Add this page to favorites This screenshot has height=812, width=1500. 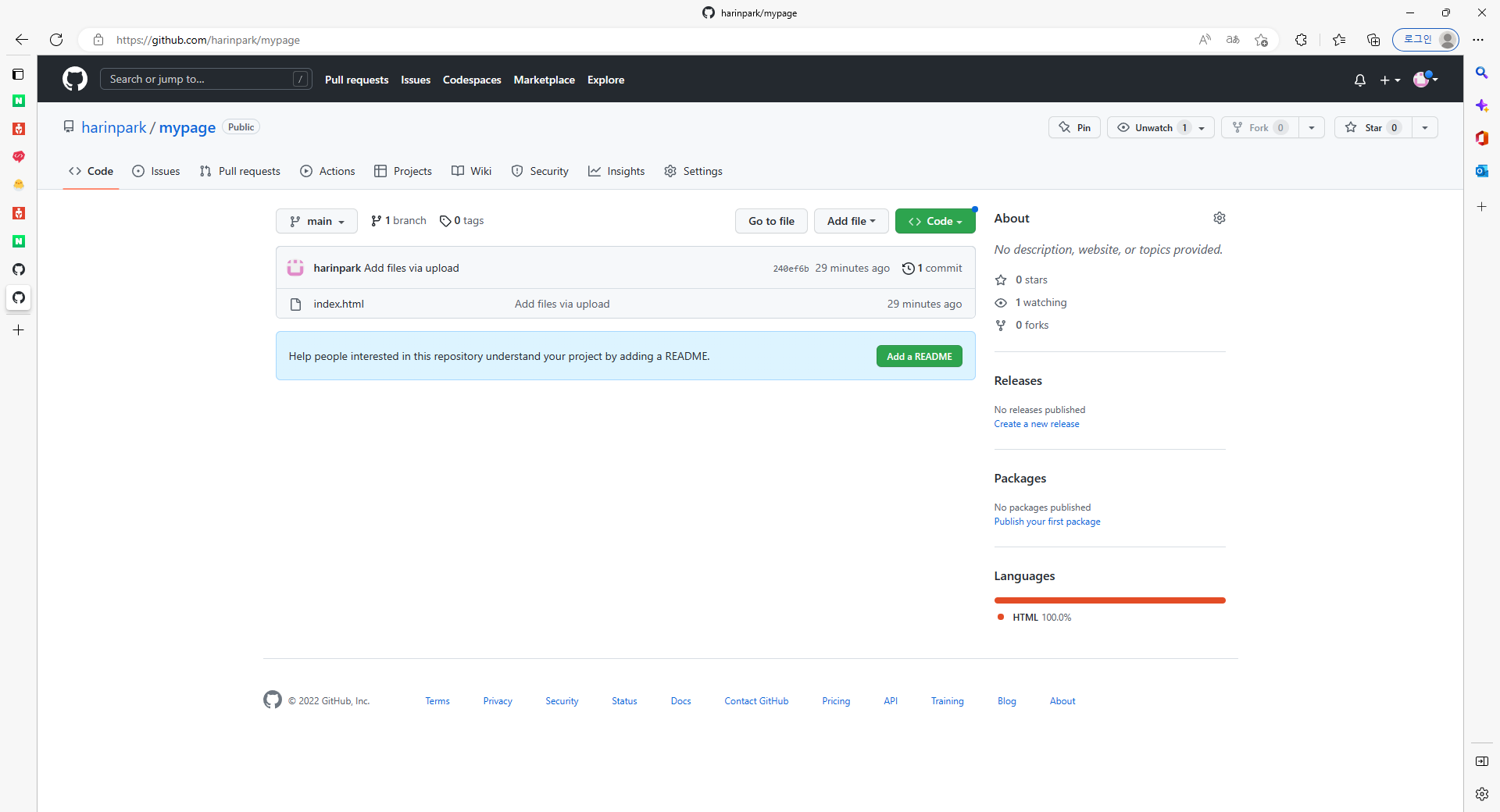1261,40
